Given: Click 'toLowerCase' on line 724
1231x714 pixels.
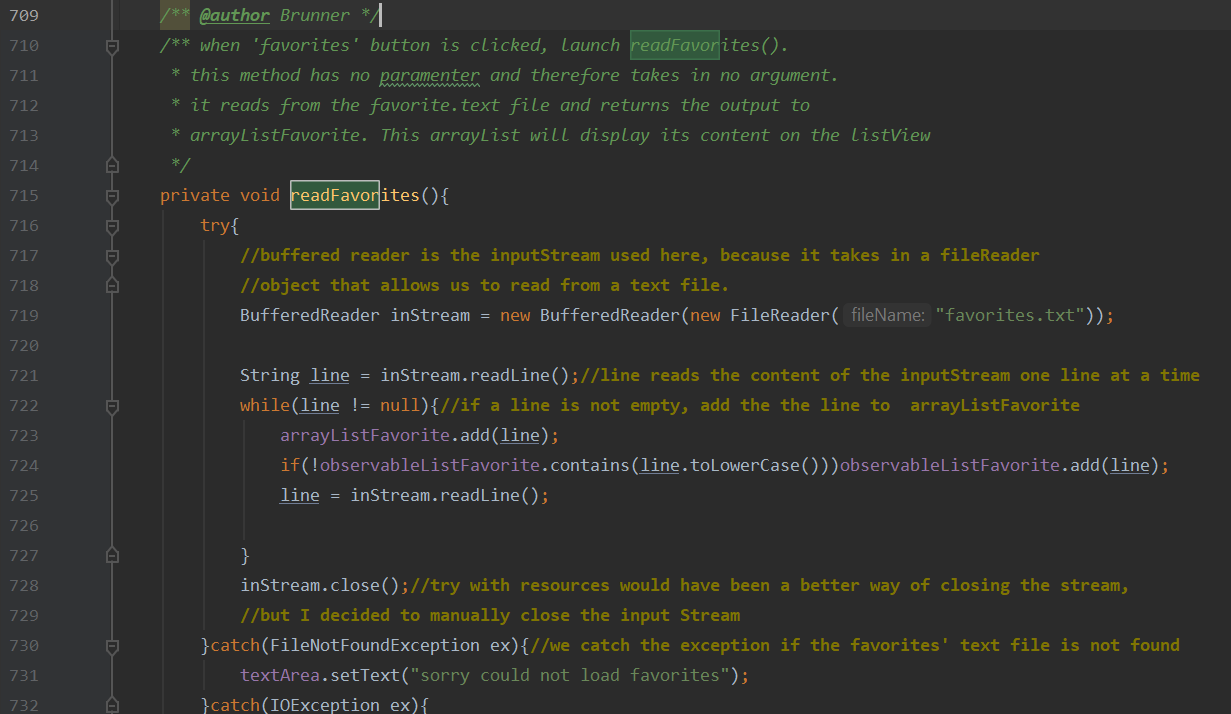Looking at the screenshot, I should 745,465.
